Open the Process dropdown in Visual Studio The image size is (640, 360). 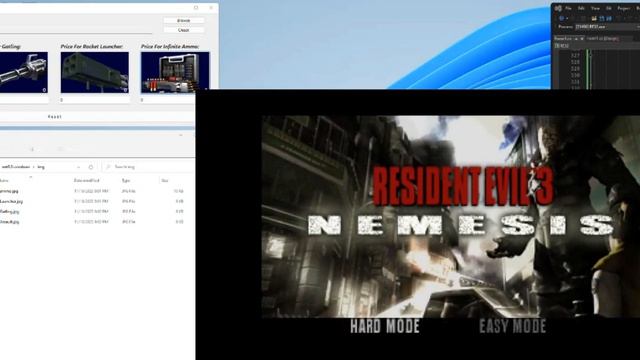[x=607, y=27]
